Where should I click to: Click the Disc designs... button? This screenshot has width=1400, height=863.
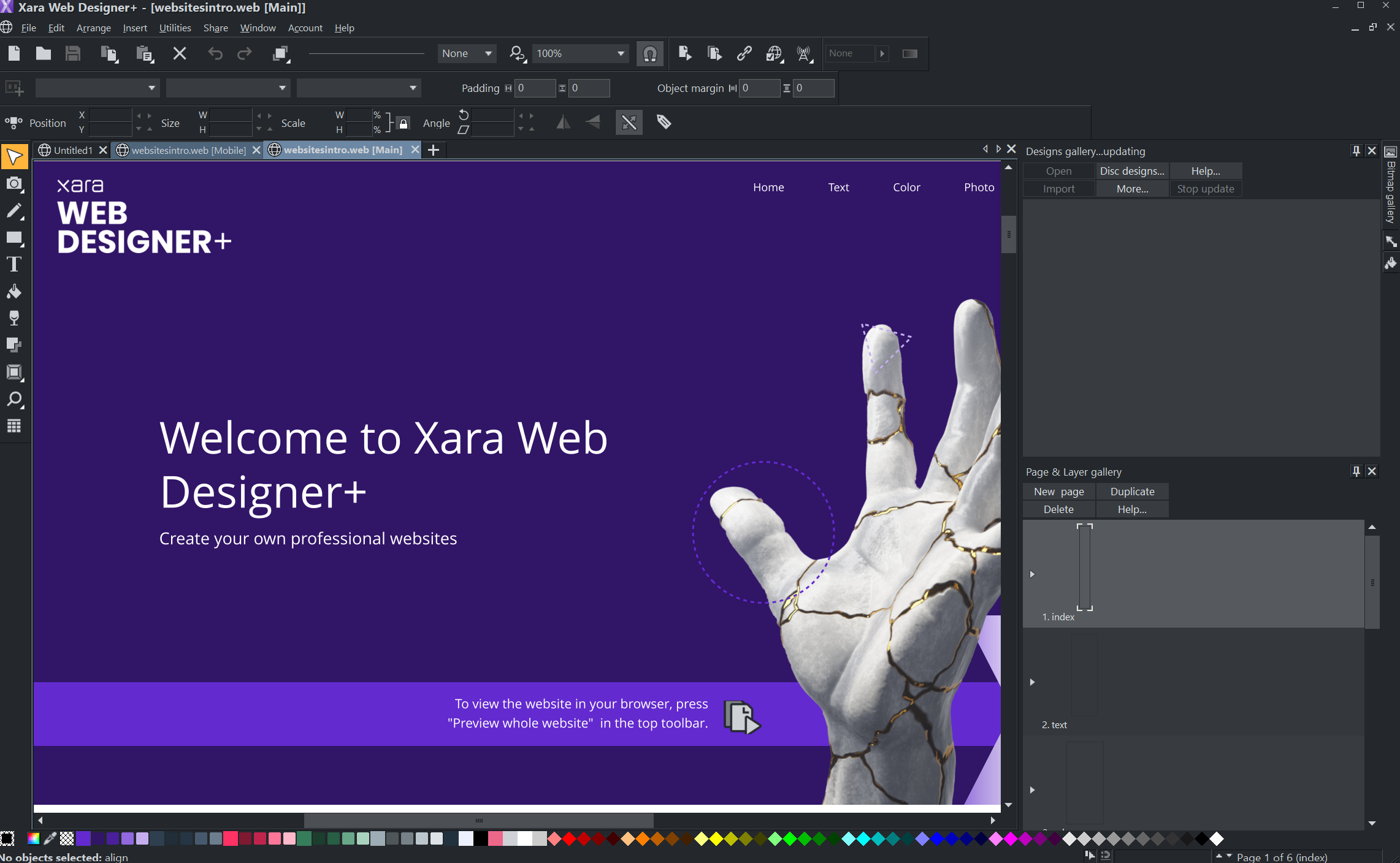click(x=1132, y=171)
